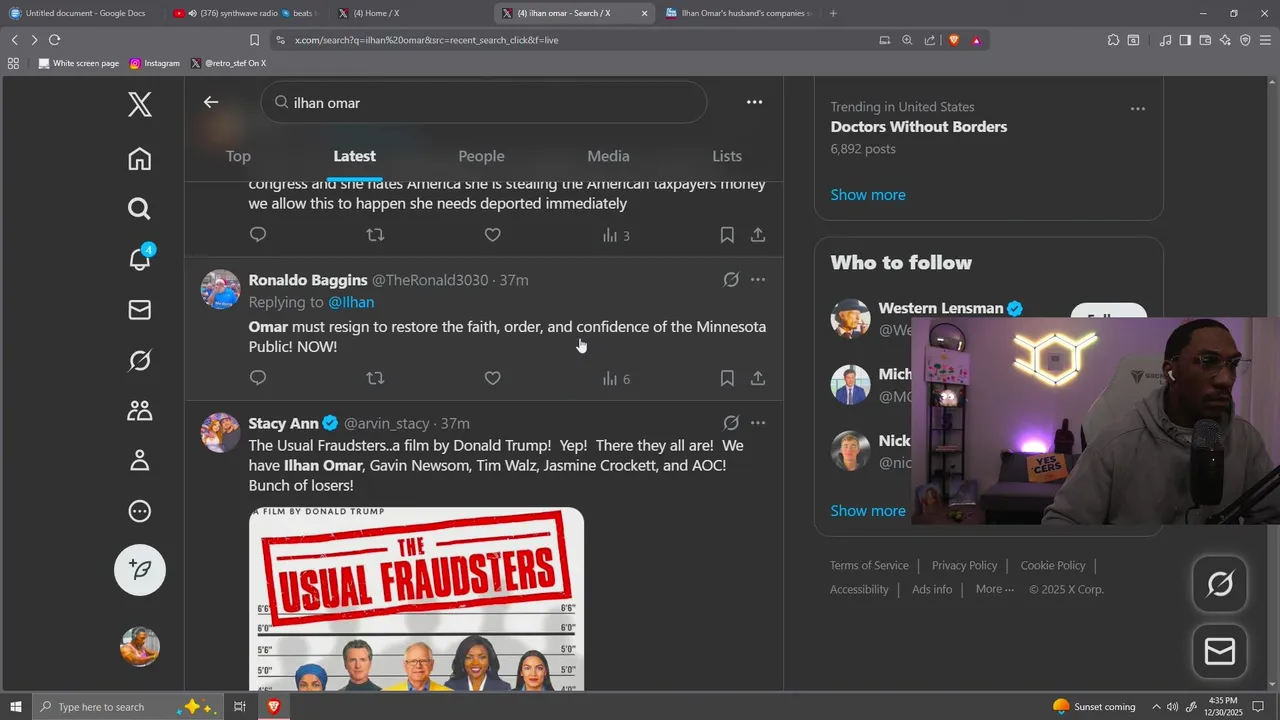The height and width of the screenshot is (720, 1280).
Task: Open Grok icon in left sidebar
Action: [140, 360]
